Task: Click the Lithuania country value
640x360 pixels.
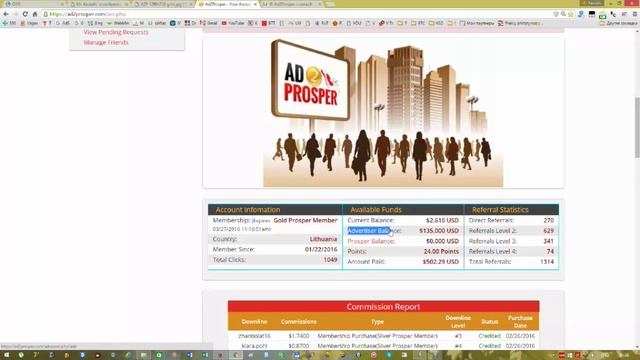Action: [x=323, y=239]
